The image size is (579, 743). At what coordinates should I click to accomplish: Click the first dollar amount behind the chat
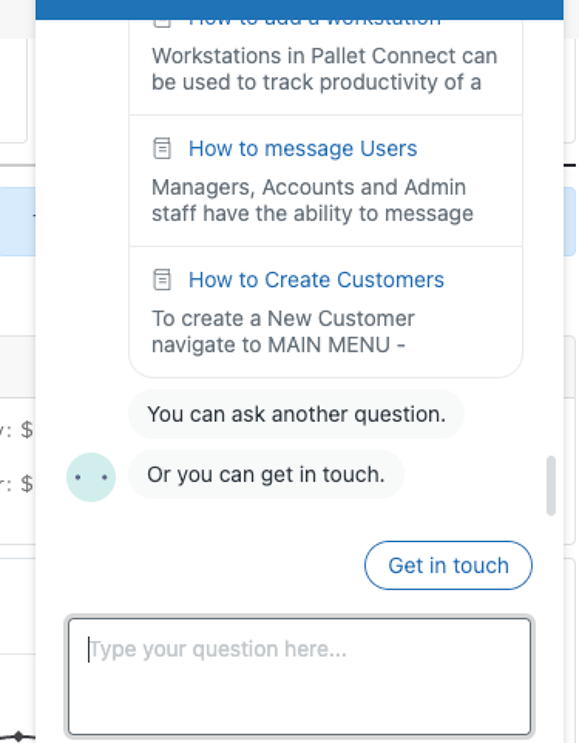tap(27, 430)
